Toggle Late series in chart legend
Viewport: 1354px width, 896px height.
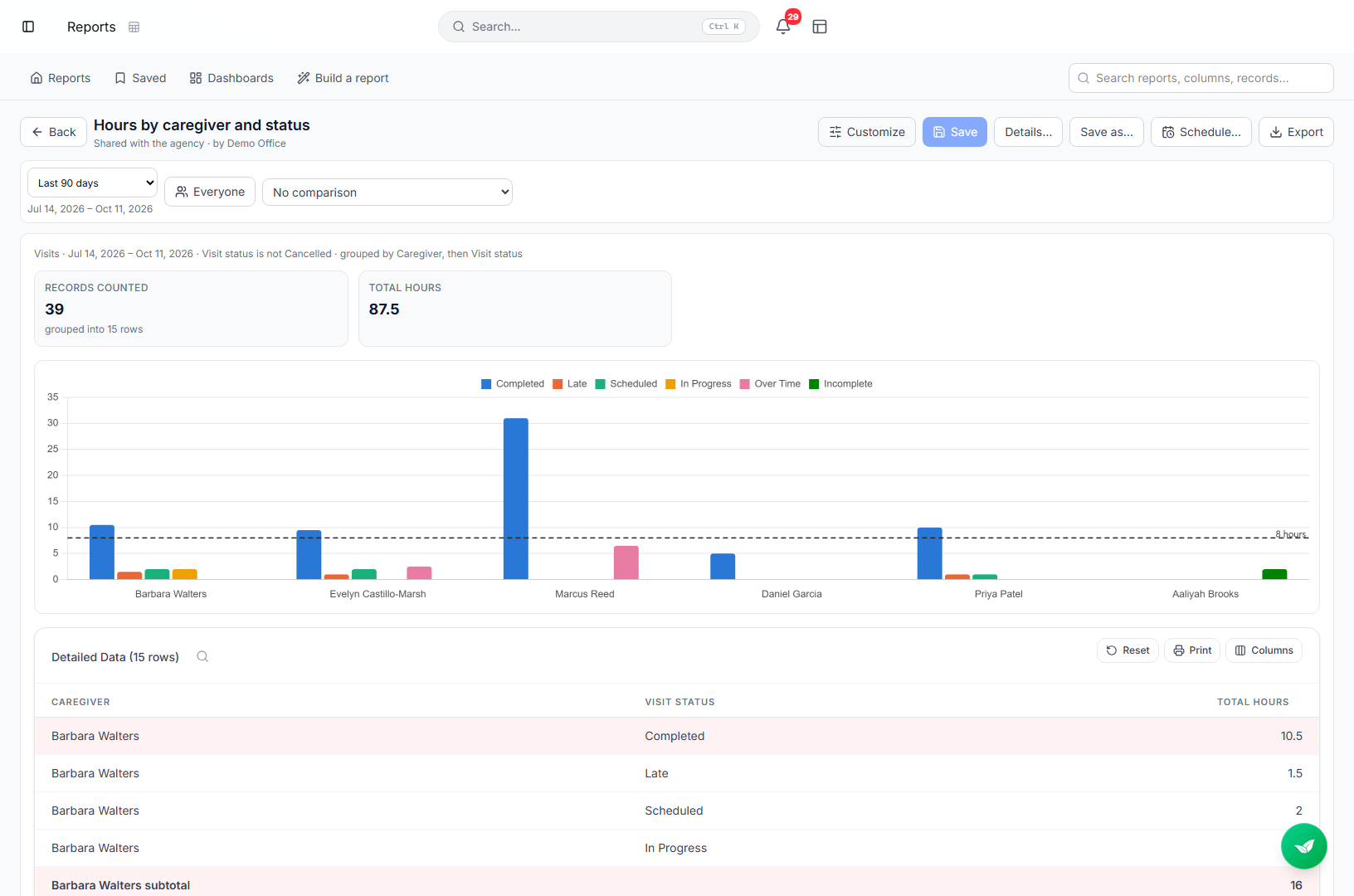[x=570, y=384]
